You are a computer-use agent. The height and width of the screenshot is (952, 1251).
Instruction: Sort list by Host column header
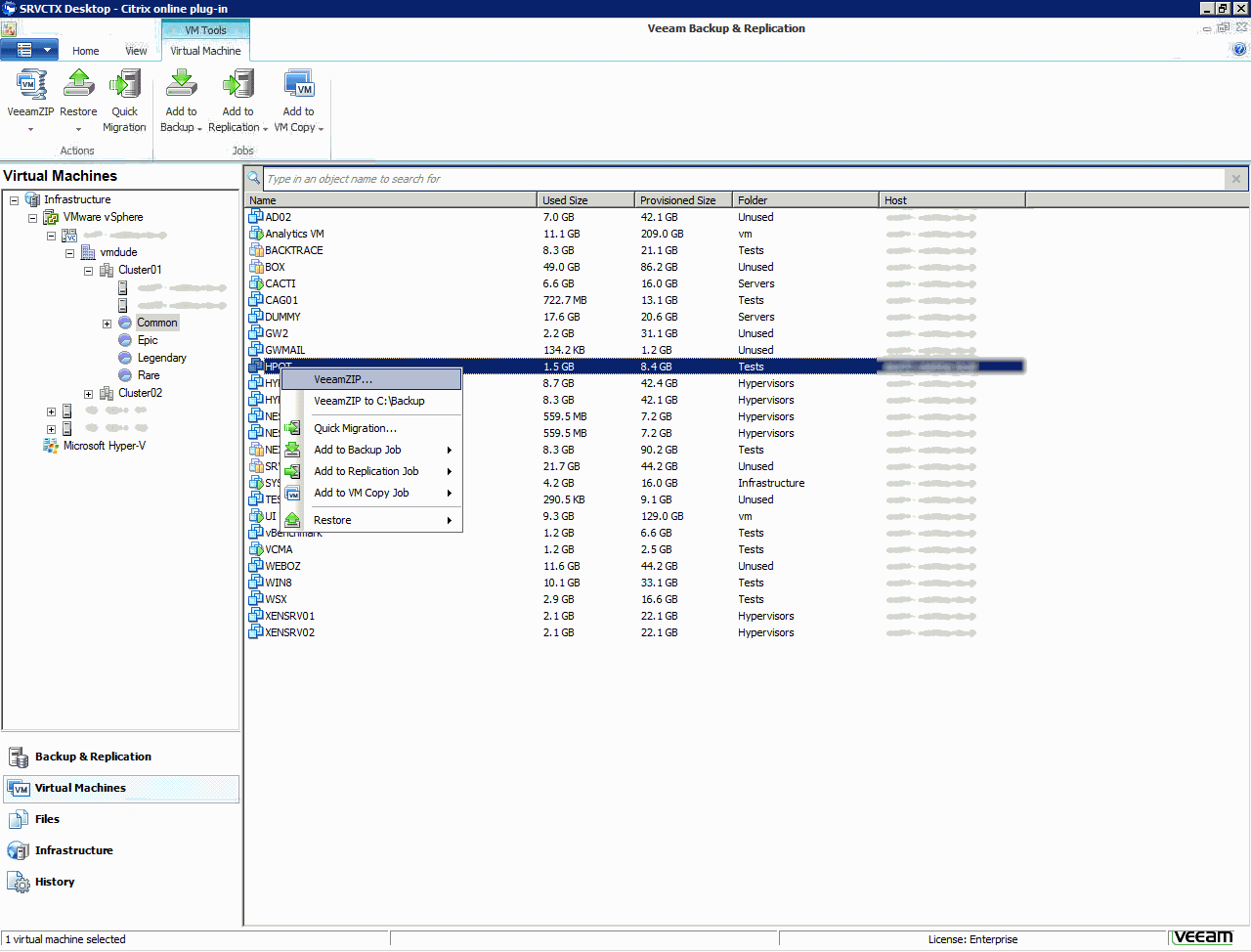pyautogui.click(x=952, y=200)
